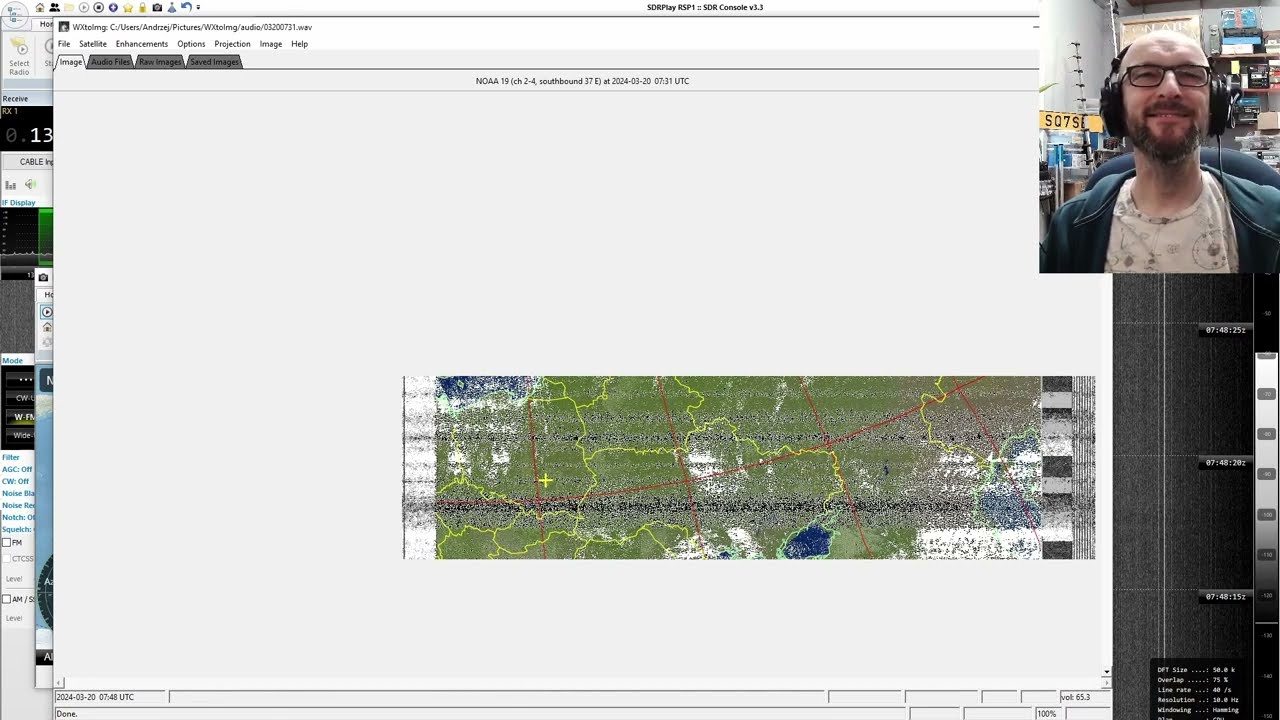The width and height of the screenshot is (1280, 720).
Task: Start playback with SDR Console play icon
Action: (x=84, y=7)
